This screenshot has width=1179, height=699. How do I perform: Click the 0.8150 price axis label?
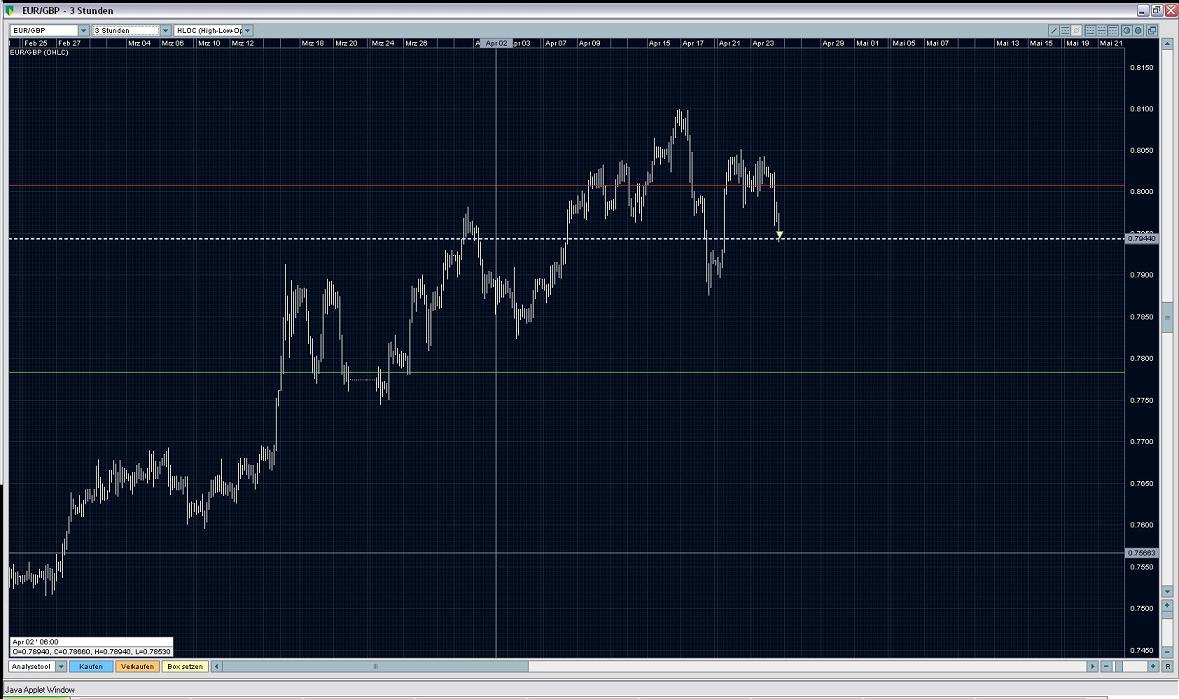pyautogui.click(x=1142, y=68)
